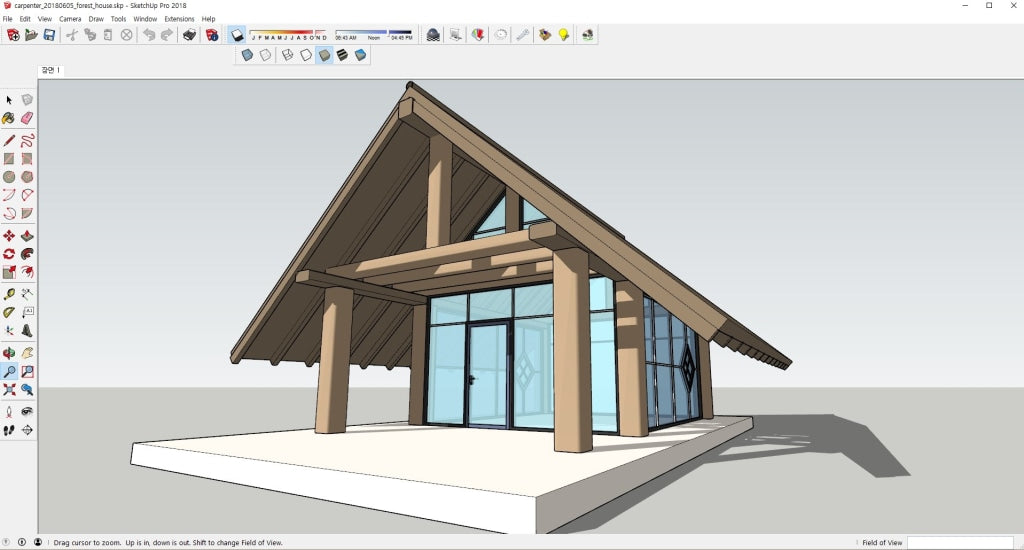The width and height of the screenshot is (1024, 550).
Task: Activate the Orbit tool
Action: (9, 352)
